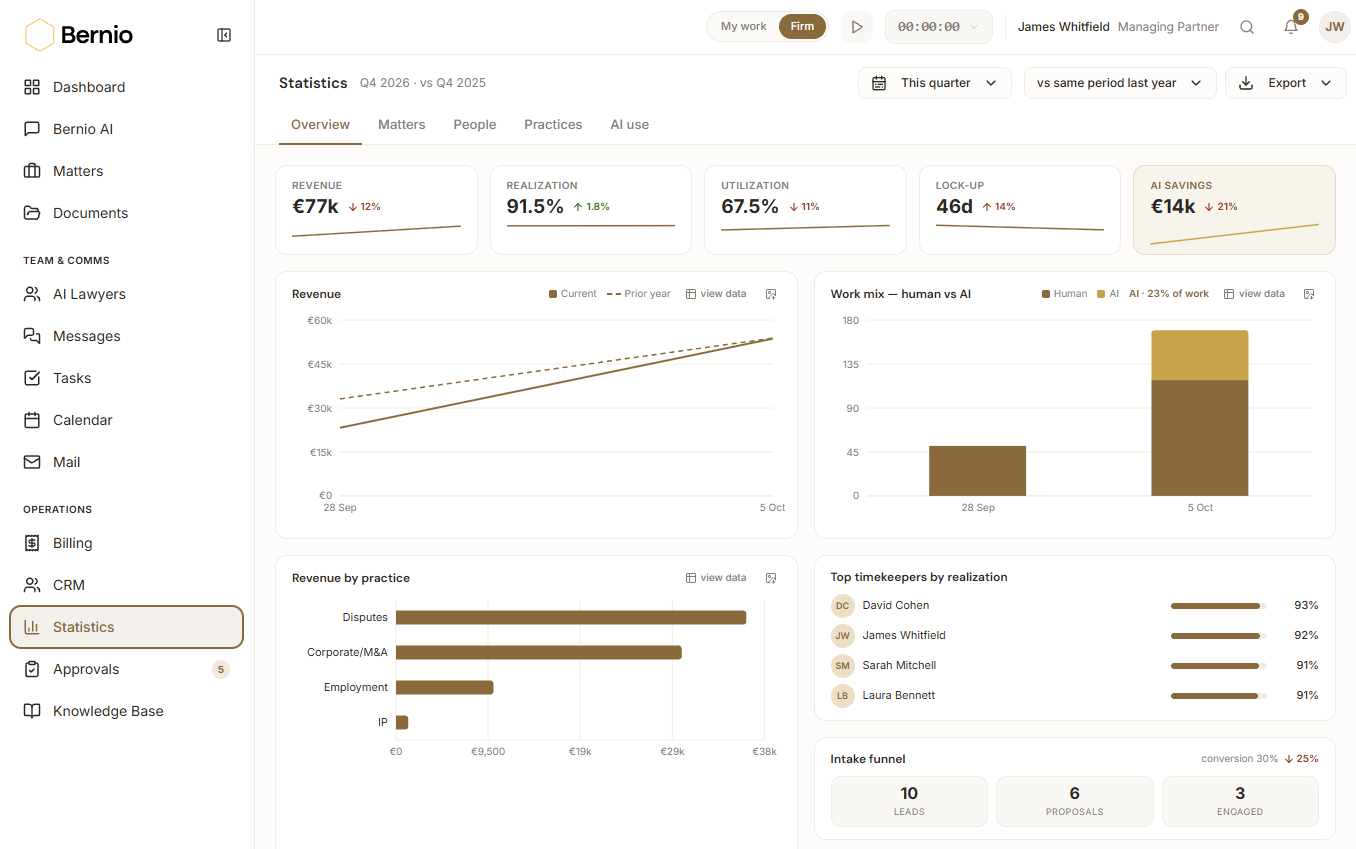Click the Employment revenue bar

[x=445, y=687]
